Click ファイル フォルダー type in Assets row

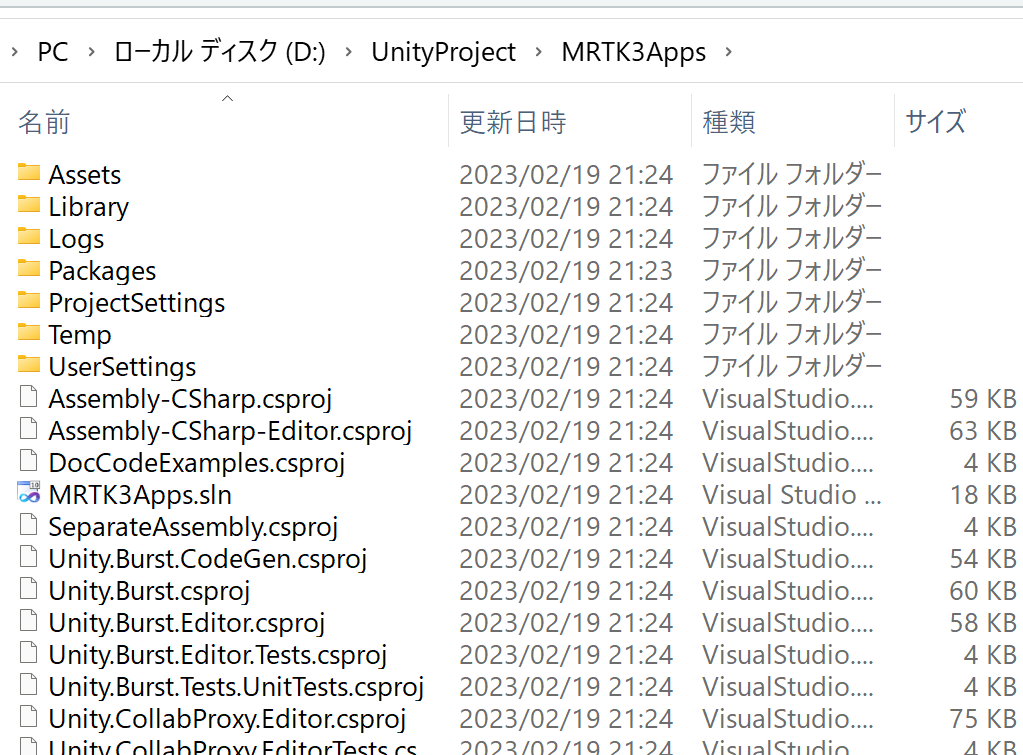[792, 175]
